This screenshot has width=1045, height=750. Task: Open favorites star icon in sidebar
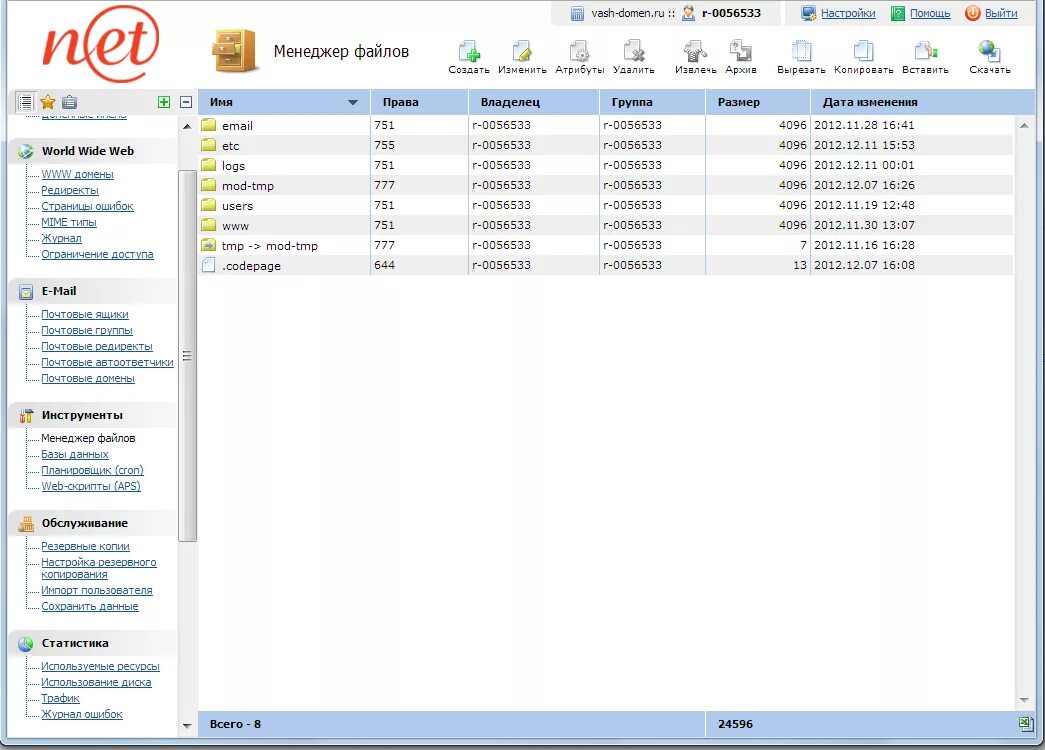(x=47, y=102)
